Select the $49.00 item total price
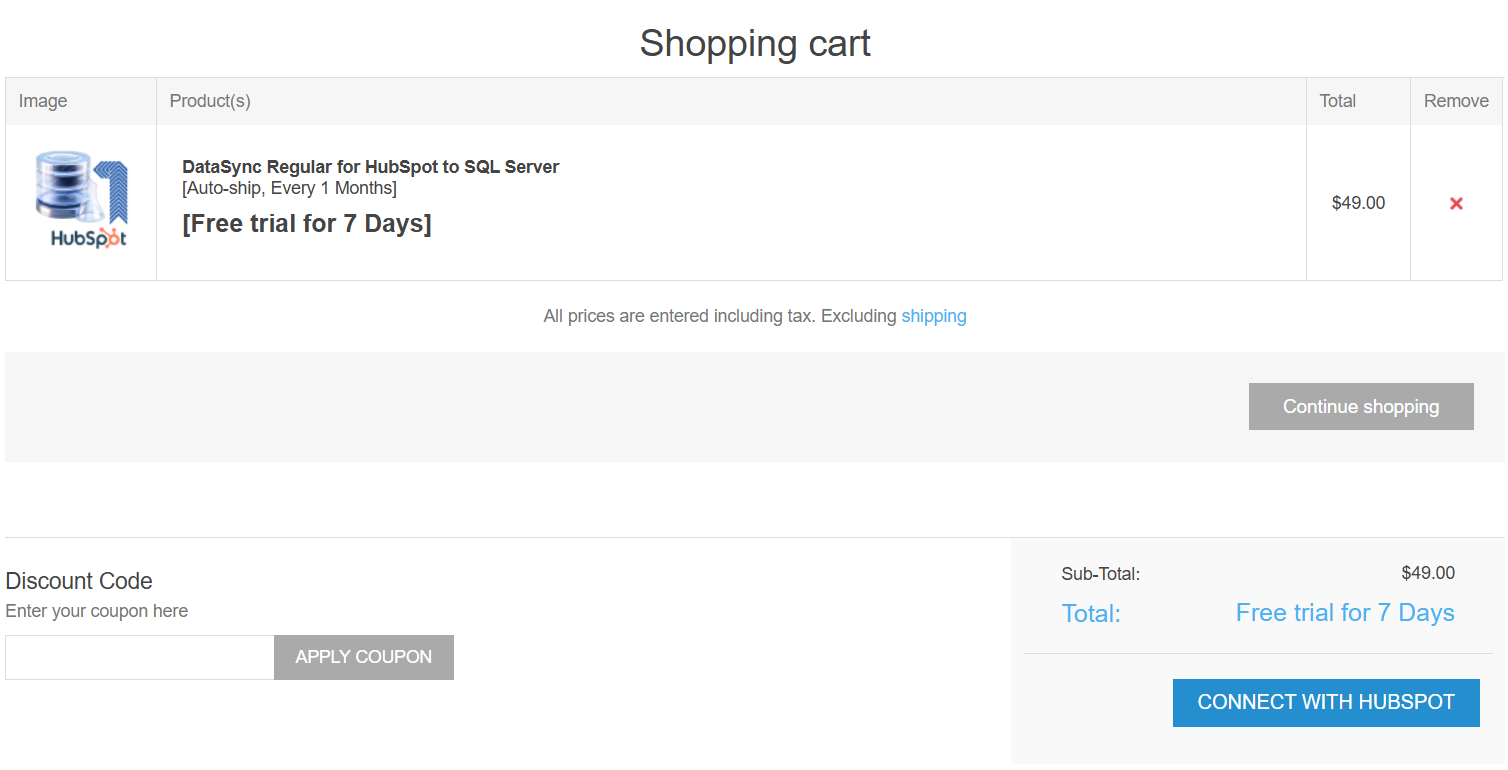Screen dimensions: 1508x770 1358,203
